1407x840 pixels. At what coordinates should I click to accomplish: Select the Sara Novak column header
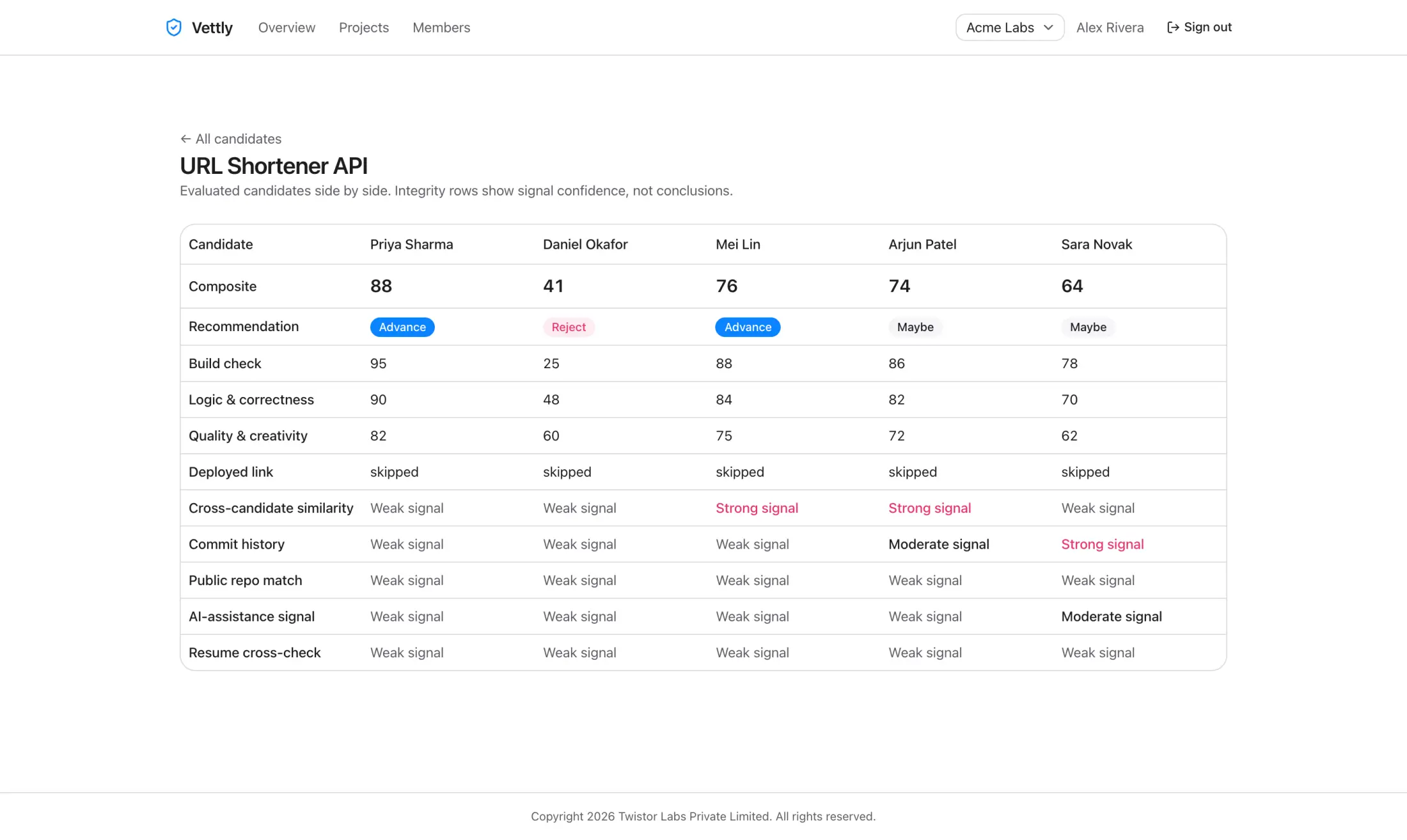(1096, 244)
